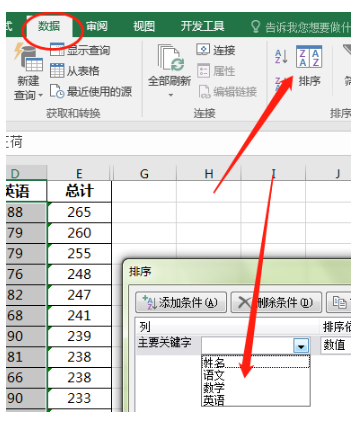Open the 开发工具 tab

[x=202, y=26]
